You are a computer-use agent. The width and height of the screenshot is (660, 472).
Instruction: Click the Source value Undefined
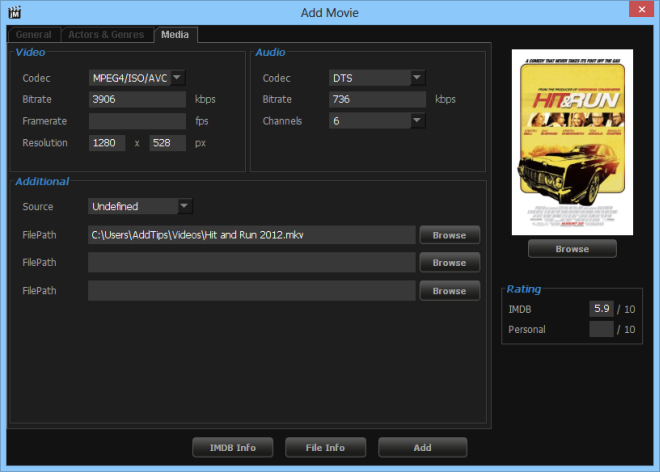point(133,206)
